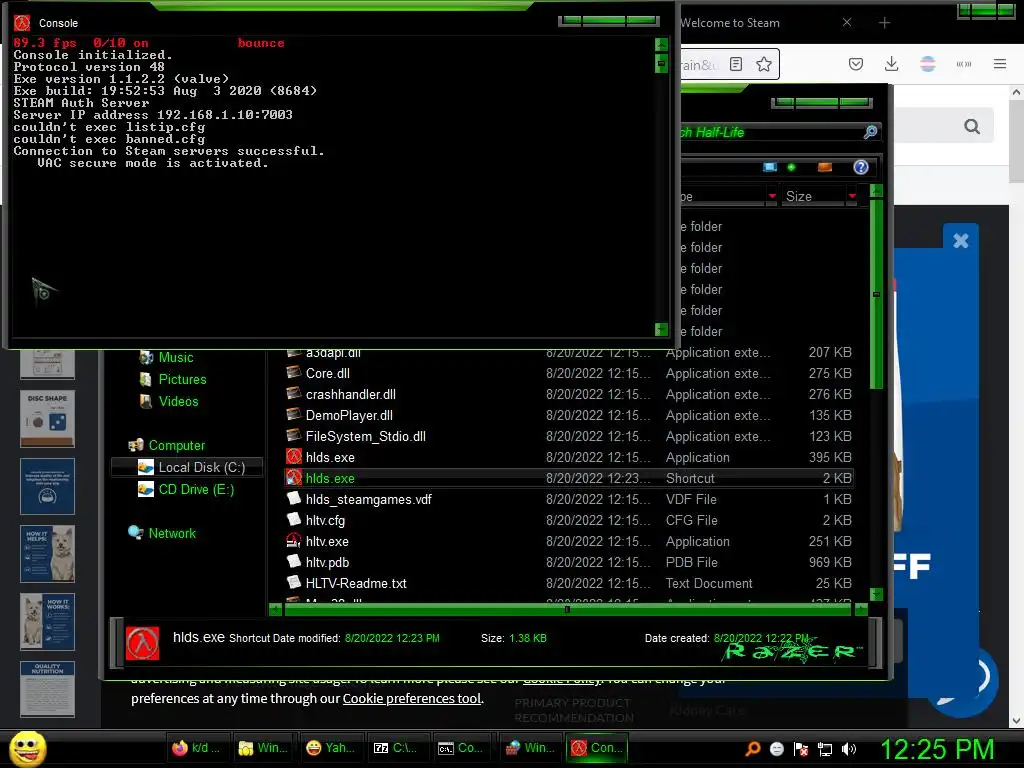Click the new tab plus button
This screenshot has height=768, width=1024.
(884, 23)
